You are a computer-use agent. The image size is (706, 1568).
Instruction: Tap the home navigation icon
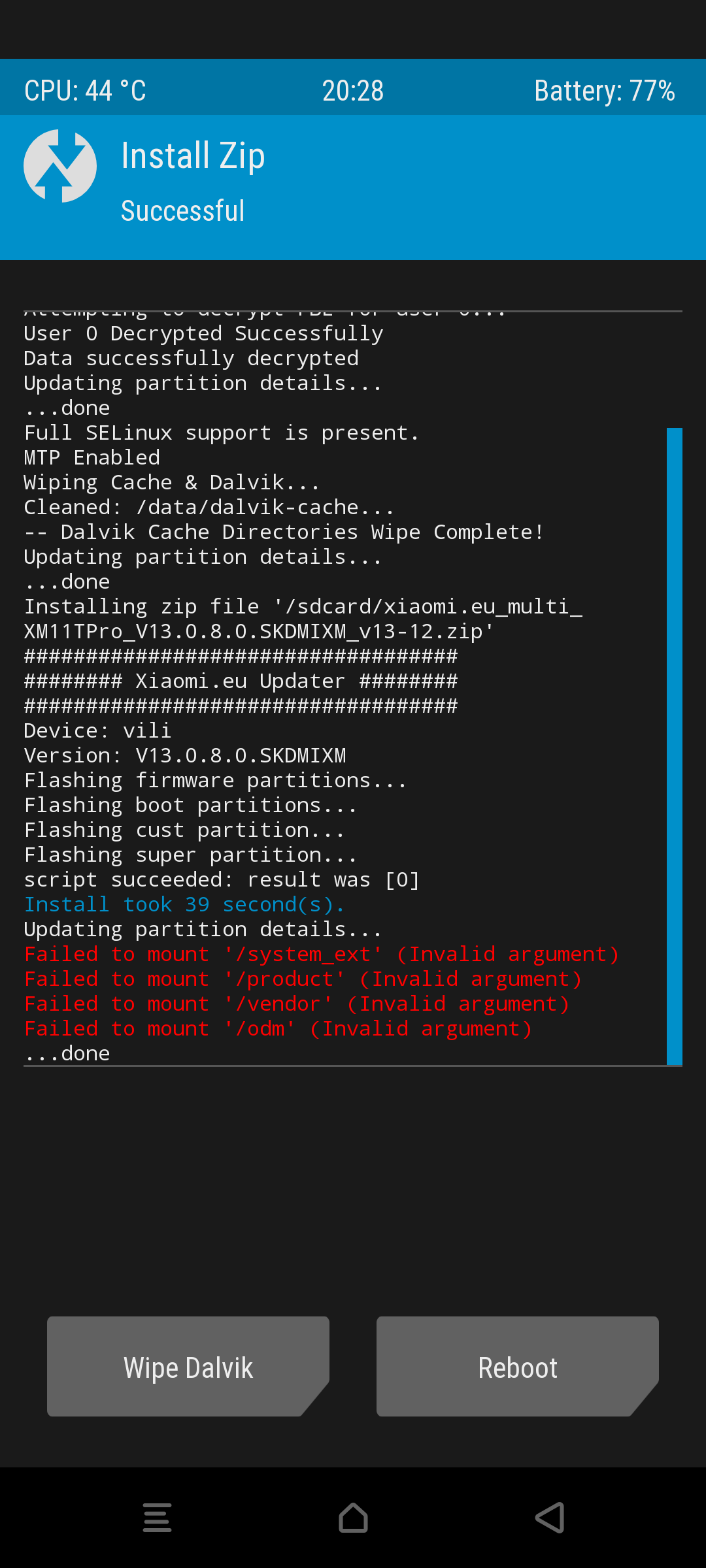353,1518
